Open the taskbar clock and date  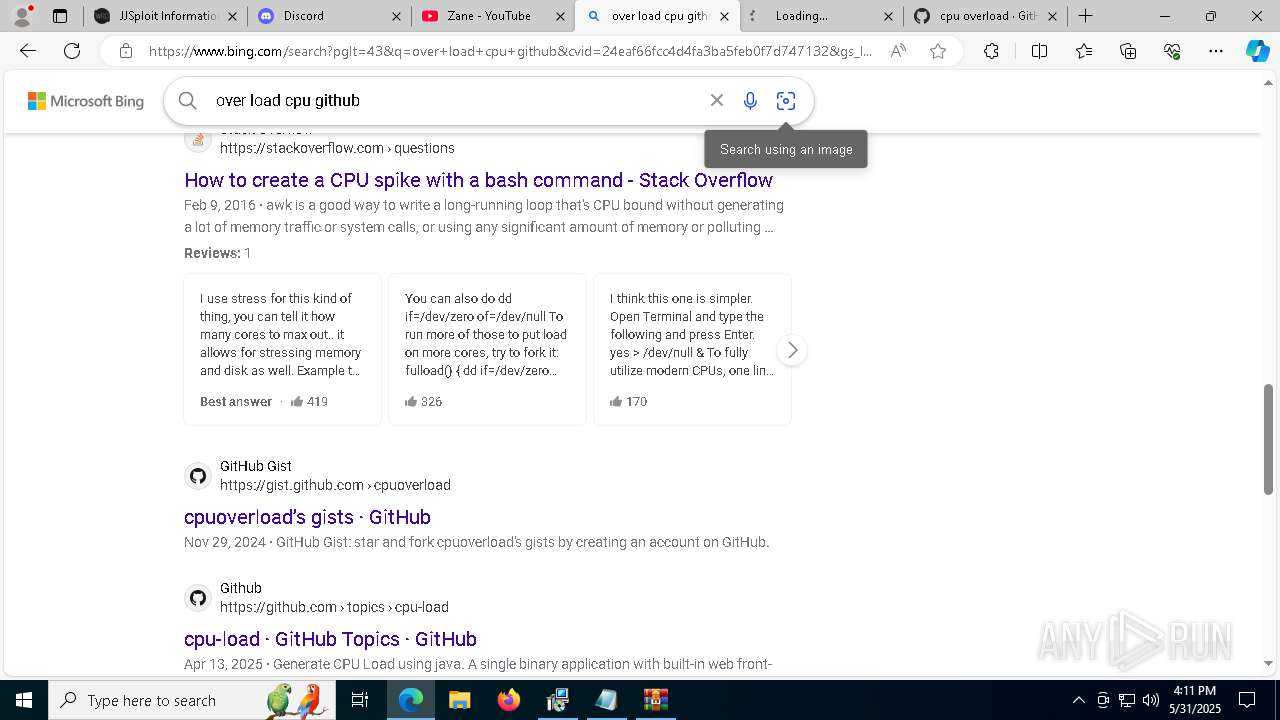pyautogui.click(x=1195, y=700)
